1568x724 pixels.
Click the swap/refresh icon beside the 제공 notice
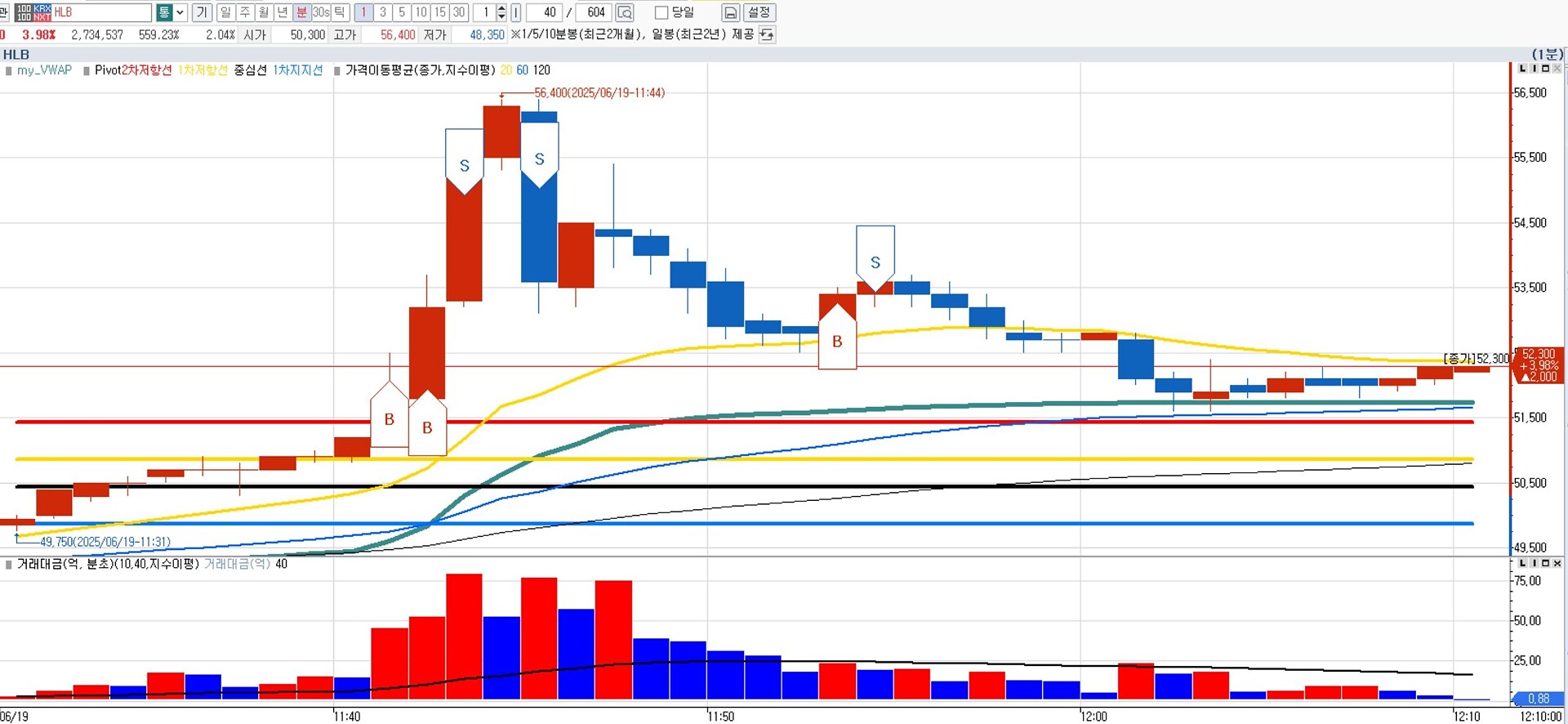767,34
